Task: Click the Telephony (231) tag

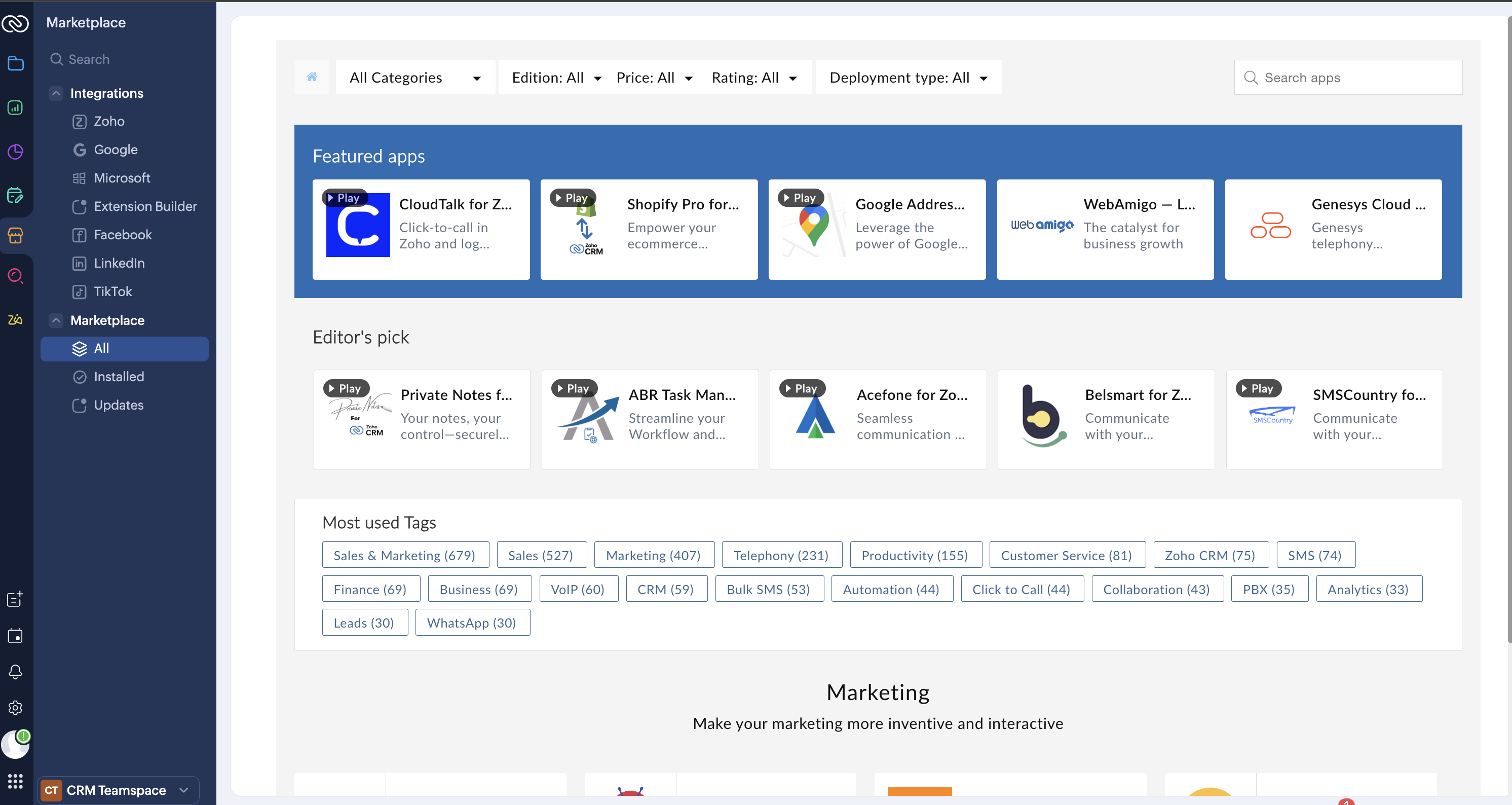Action: [781, 555]
